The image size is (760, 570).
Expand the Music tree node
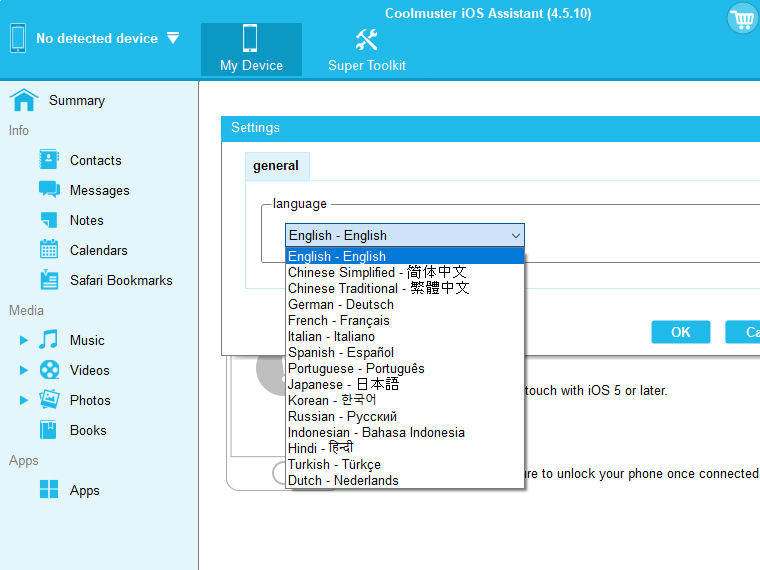[23, 340]
